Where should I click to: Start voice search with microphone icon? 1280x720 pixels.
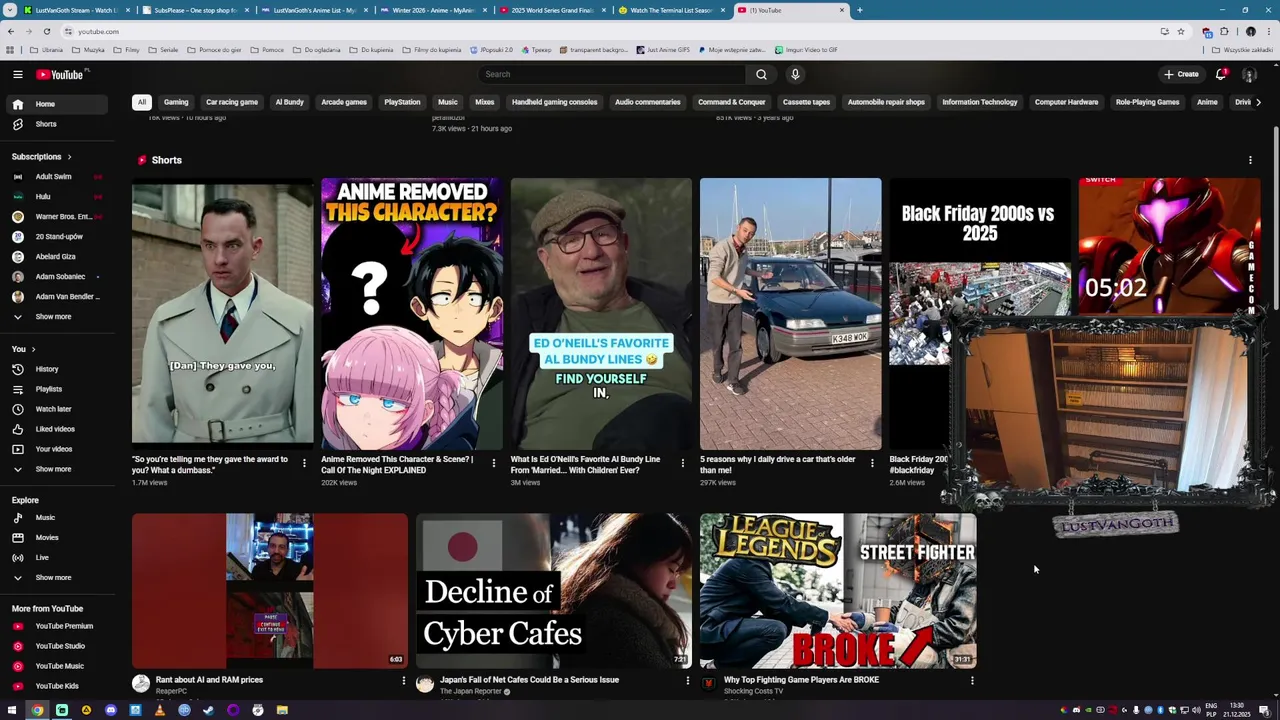click(x=795, y=74)
